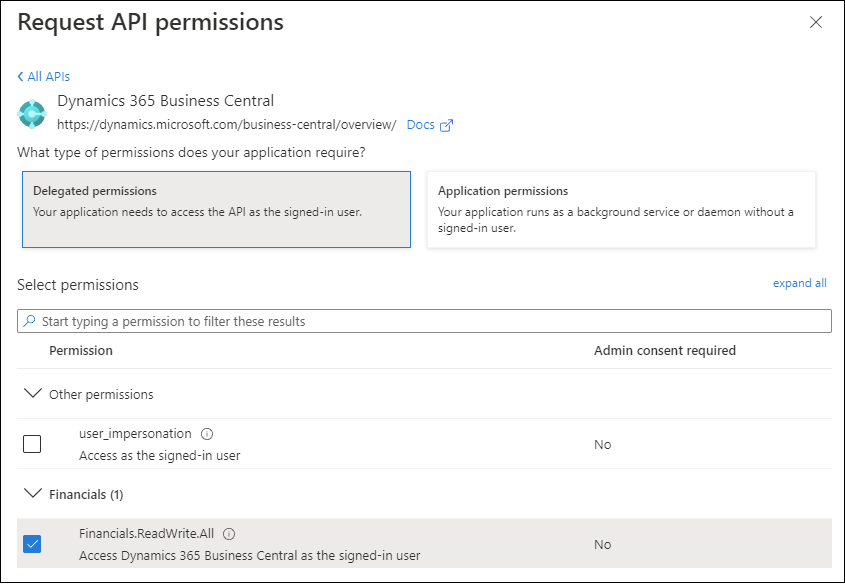Select the Application permissions card

coord(620,209)
